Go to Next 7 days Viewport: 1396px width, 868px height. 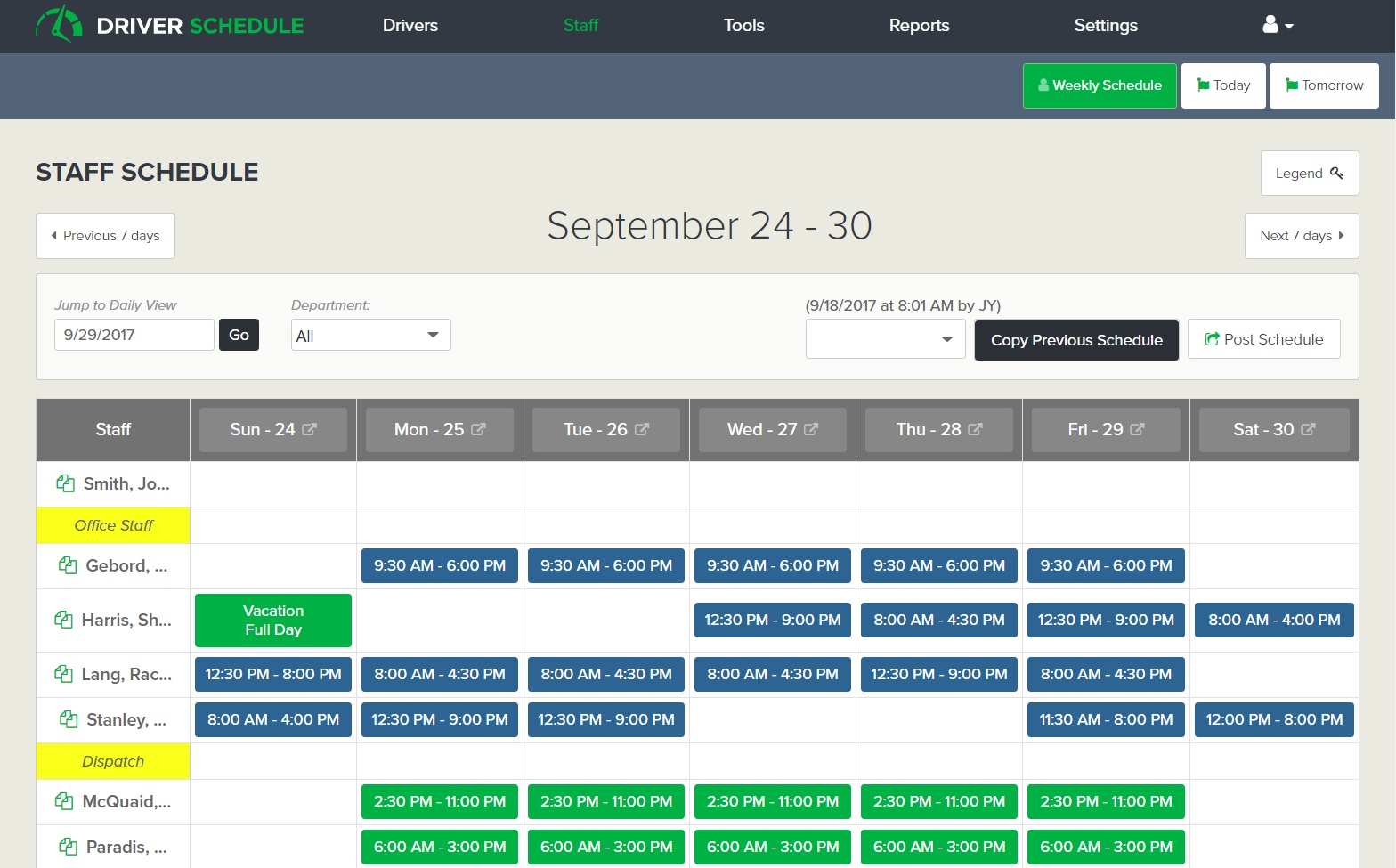click(x=1302, y=236)
